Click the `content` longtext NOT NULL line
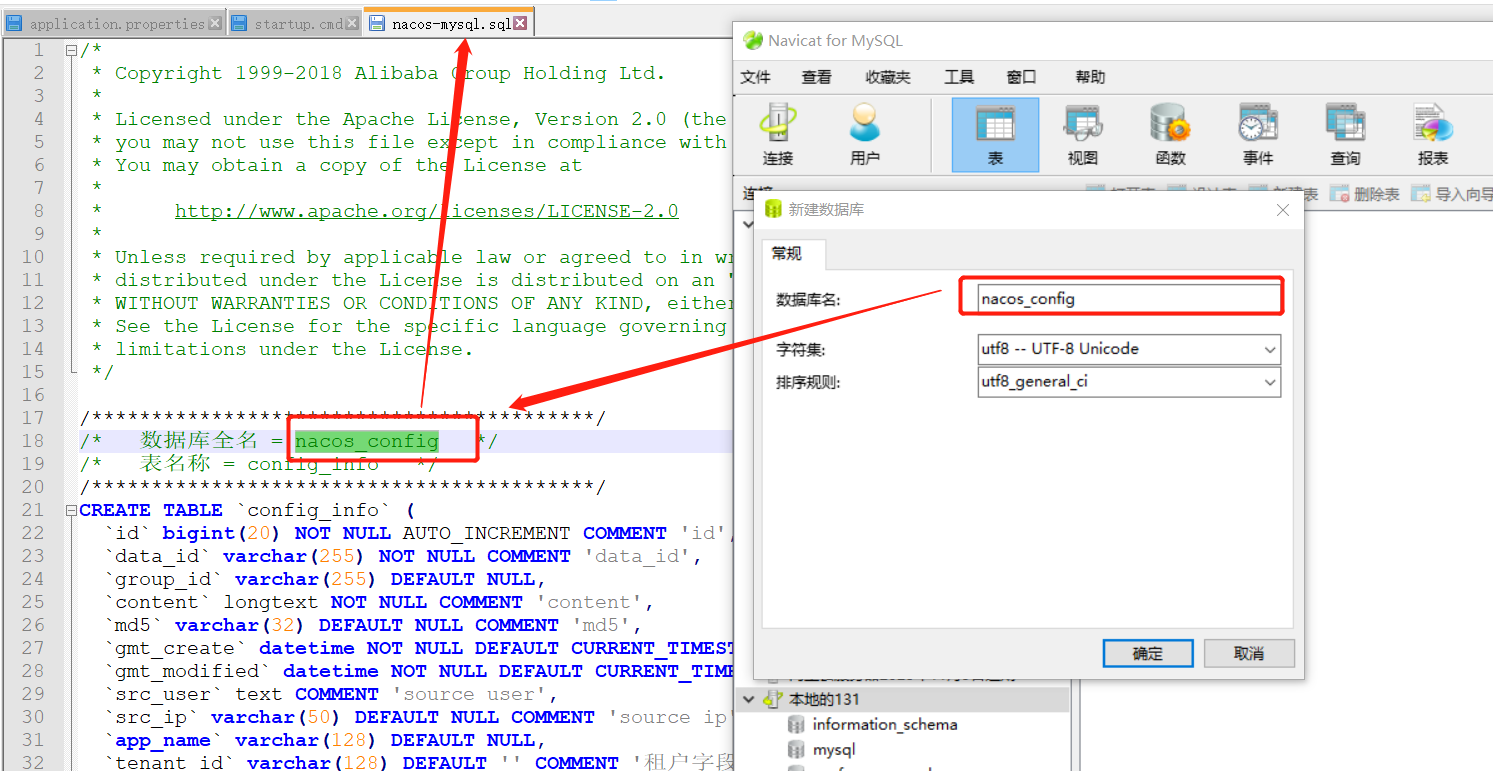The image size is (1493, 771). click(379, 602)
